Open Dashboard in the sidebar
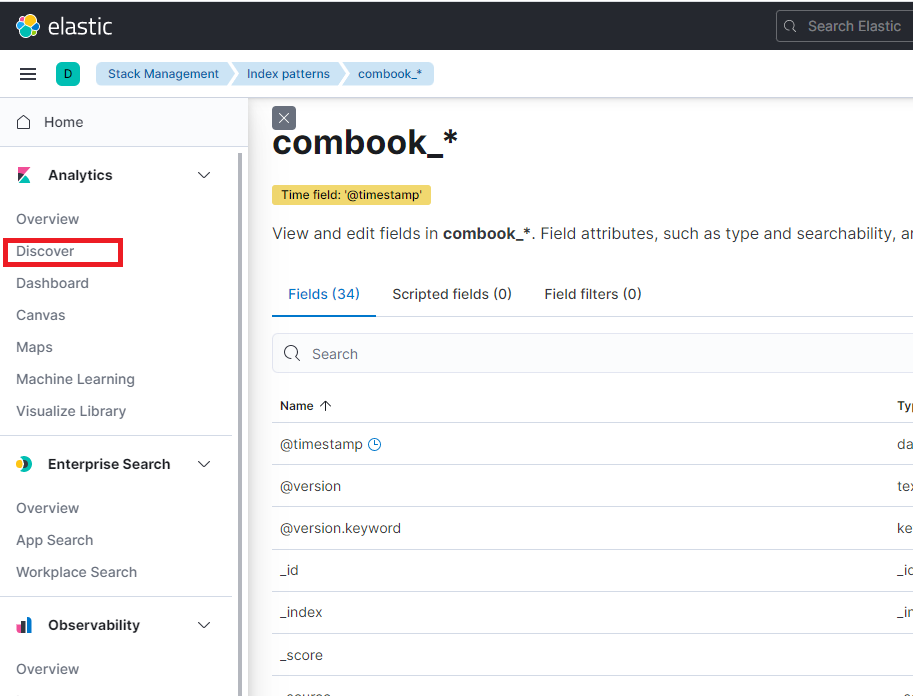913x696 pixels. pos(52,283)
